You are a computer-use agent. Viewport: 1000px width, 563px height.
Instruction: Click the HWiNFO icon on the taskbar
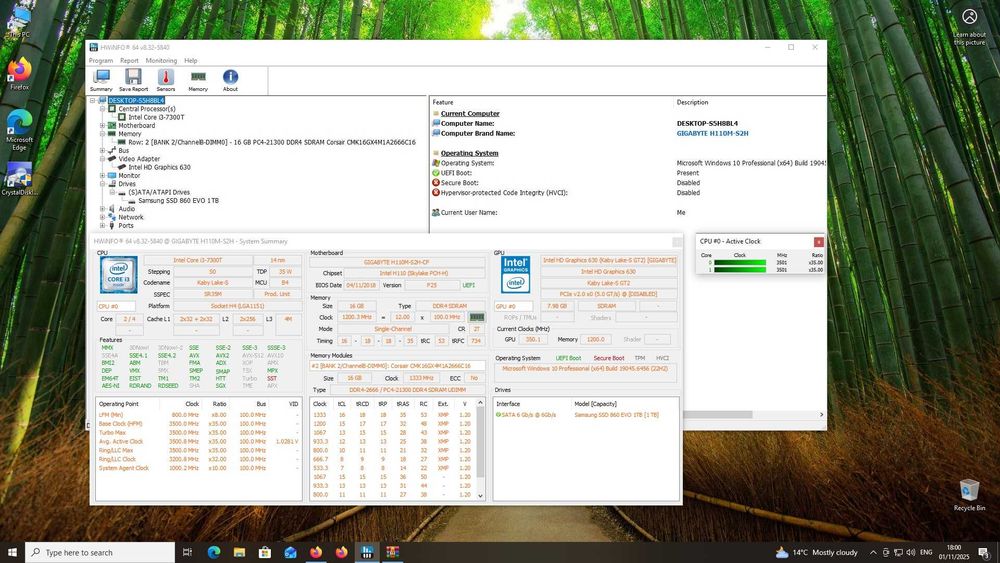[367, 552]
